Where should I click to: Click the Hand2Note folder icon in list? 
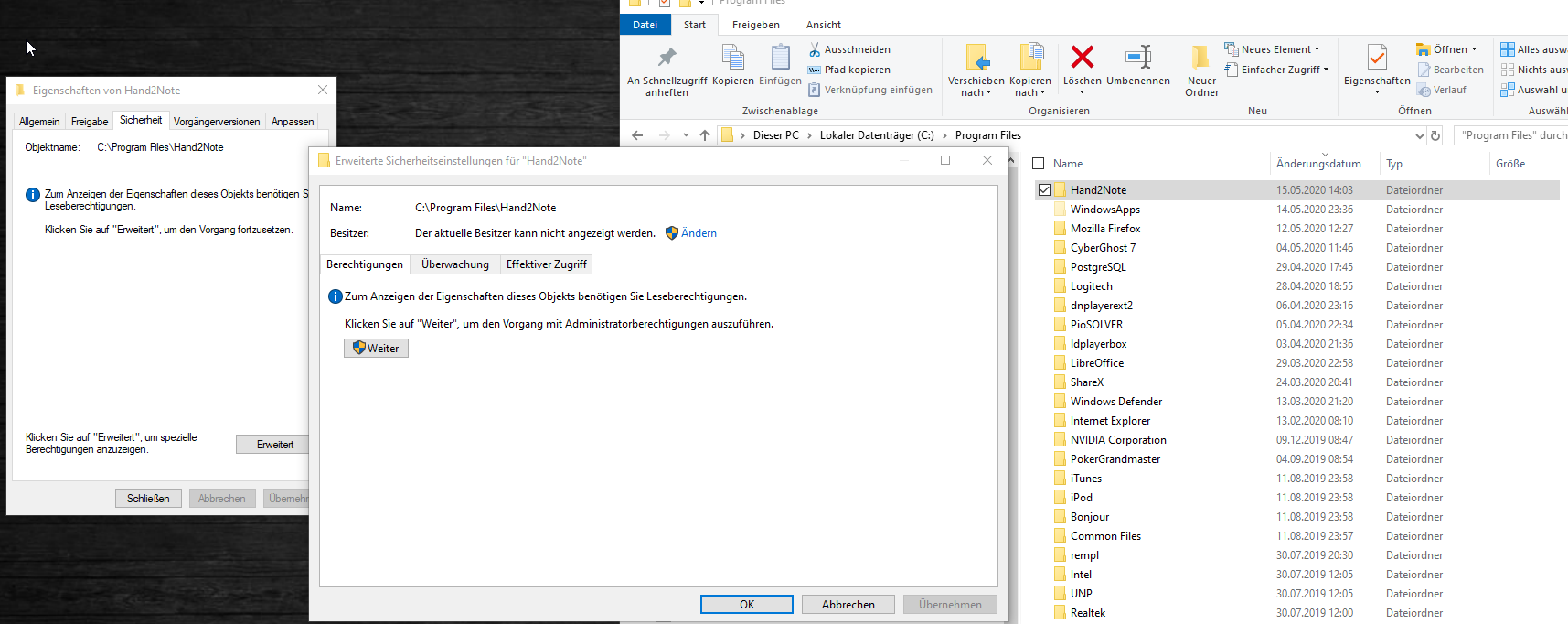(1061, 190)
